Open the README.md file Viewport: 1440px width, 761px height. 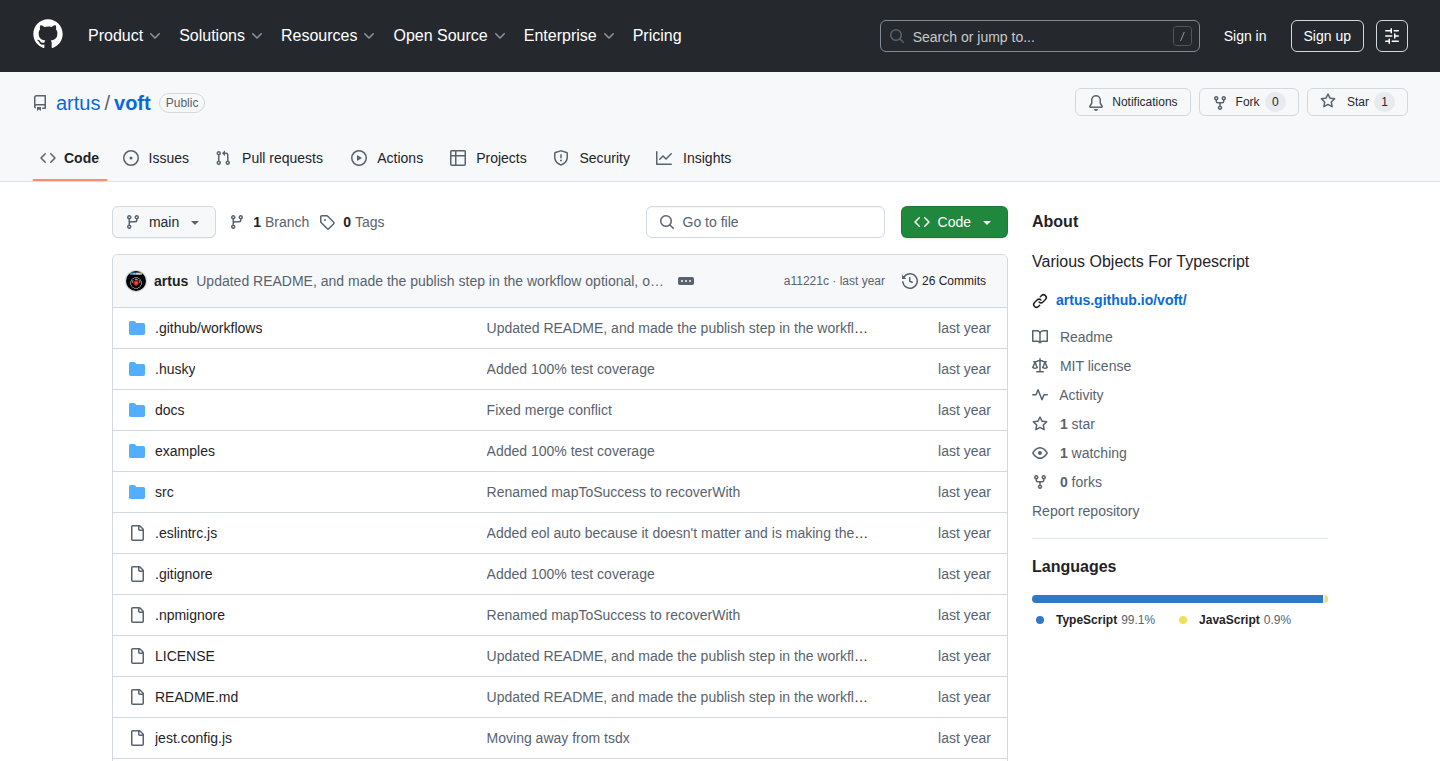point(196,697)
